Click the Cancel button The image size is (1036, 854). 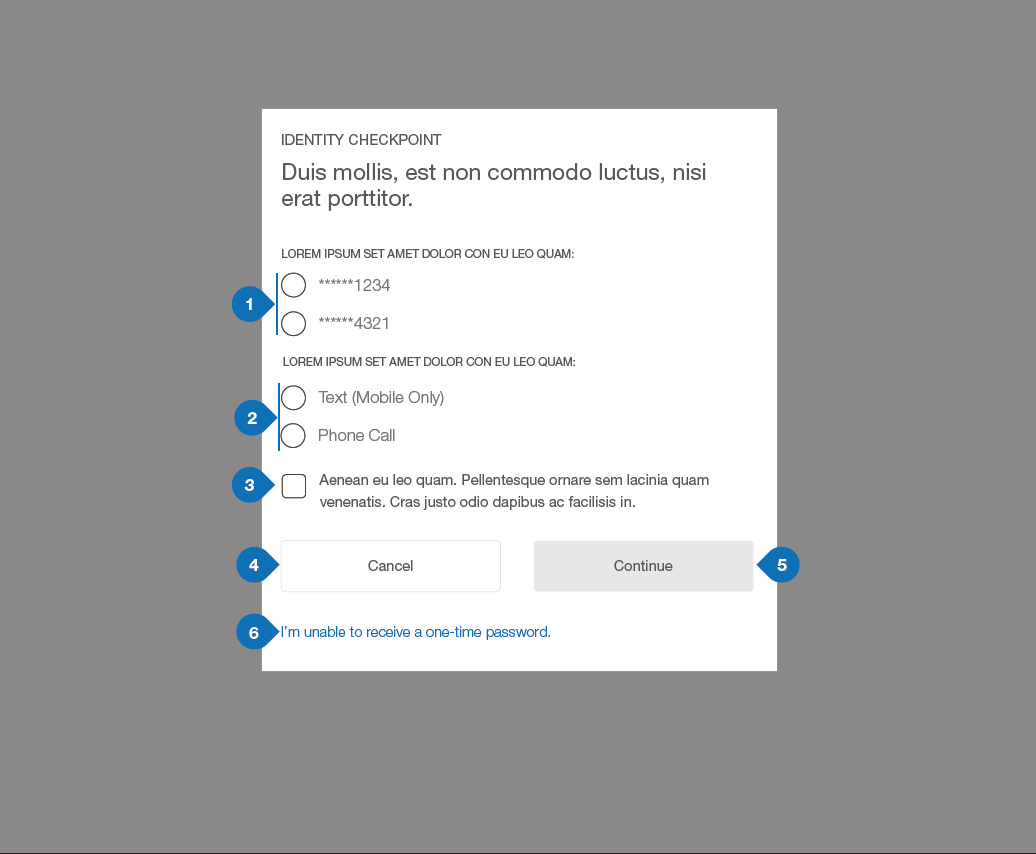[390, 566]
